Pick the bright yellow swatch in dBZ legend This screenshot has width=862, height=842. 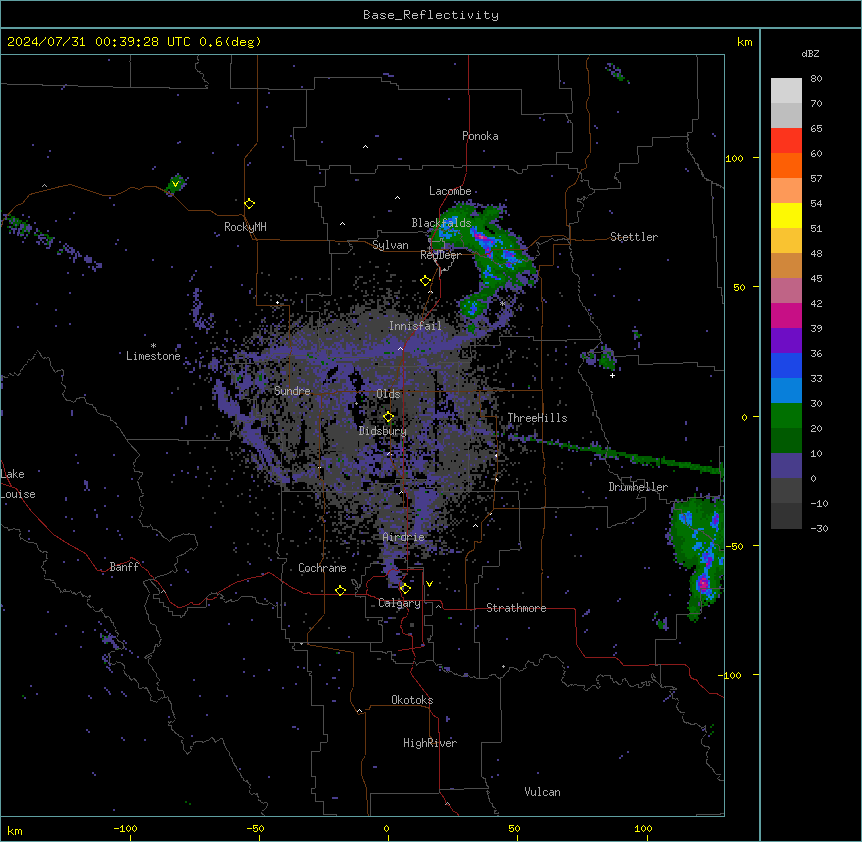click(786, 215)
